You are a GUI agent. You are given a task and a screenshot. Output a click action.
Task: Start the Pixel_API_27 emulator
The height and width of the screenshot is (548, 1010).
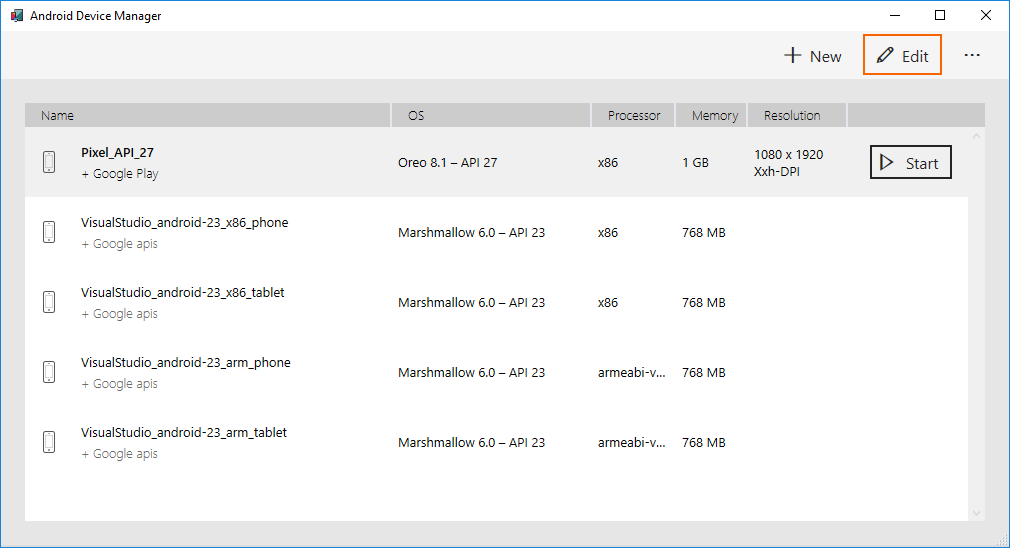[911, 162]
